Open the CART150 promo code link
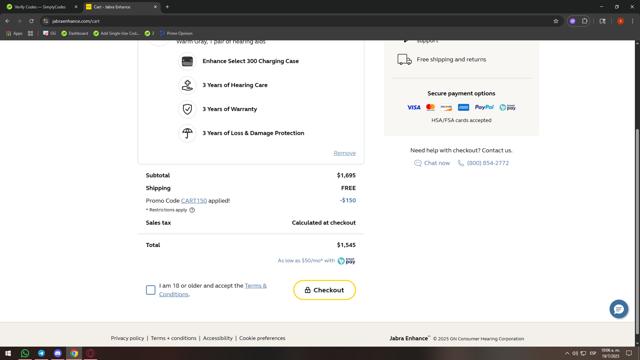 click(194, 201)
